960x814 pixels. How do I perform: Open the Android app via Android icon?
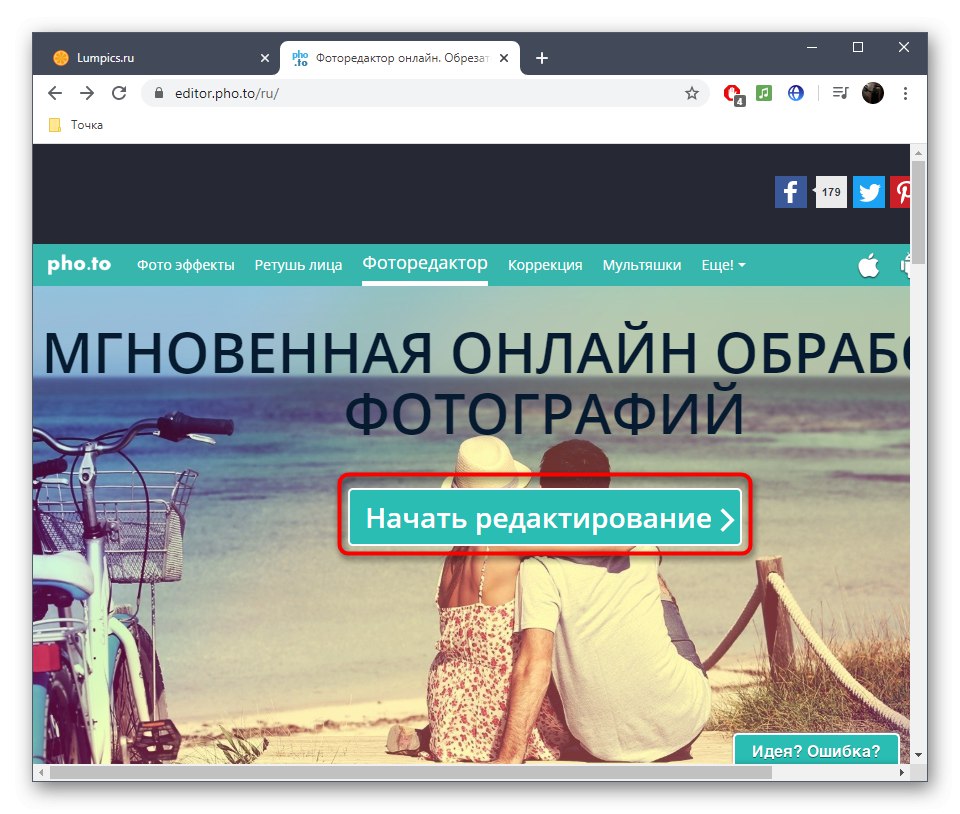click(906, 265)
